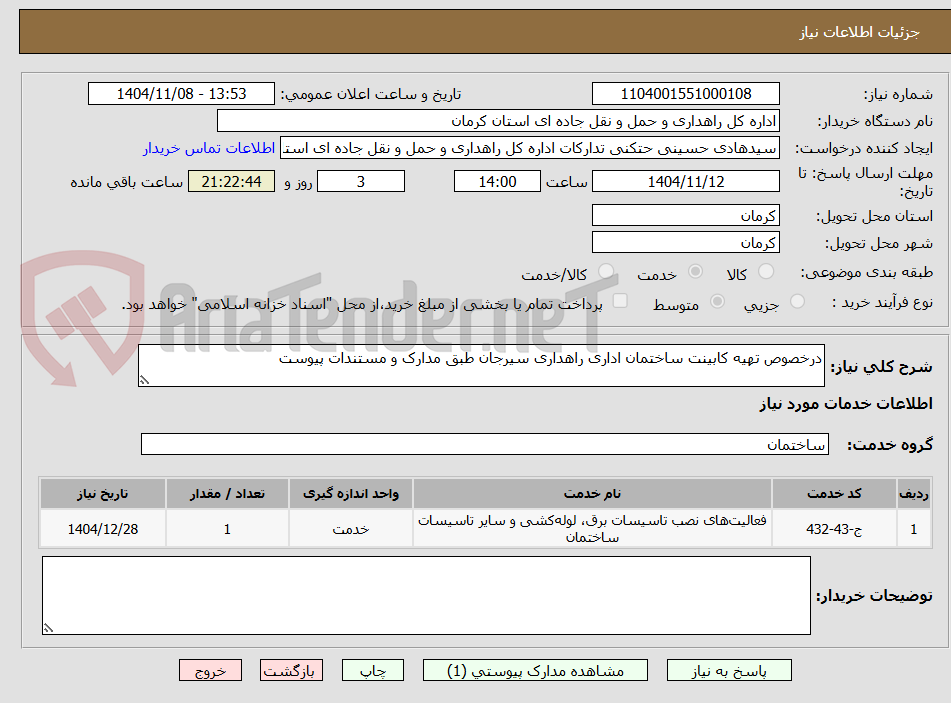The height and width of the screenshot is (703, 951).
Task: Click the کرمان delivery province field
Action: click(x=685, y=214)
